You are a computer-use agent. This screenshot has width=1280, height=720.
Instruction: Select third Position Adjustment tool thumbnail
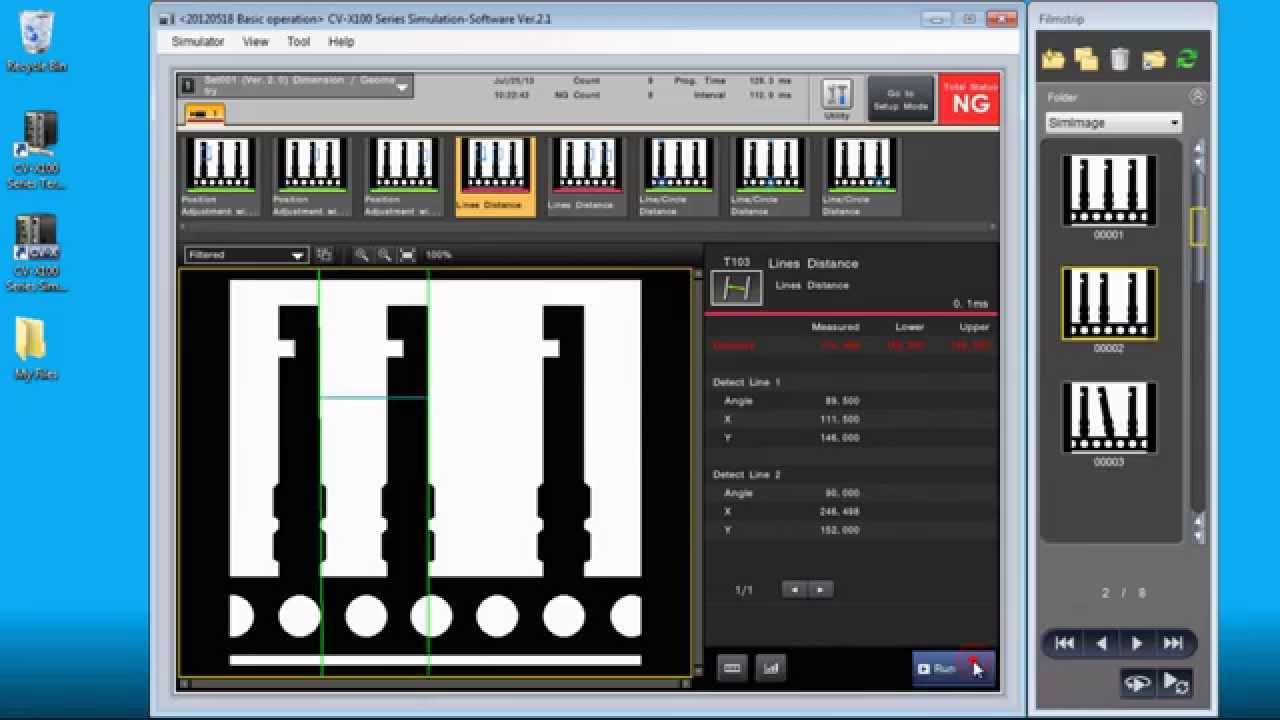pos(404,177)
